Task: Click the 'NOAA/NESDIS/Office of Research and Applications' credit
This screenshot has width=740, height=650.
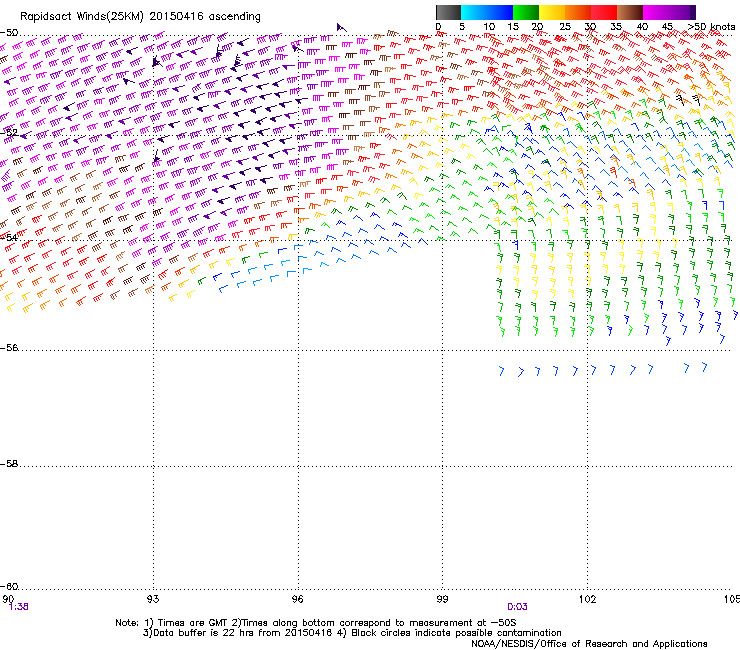Action: 589,643
